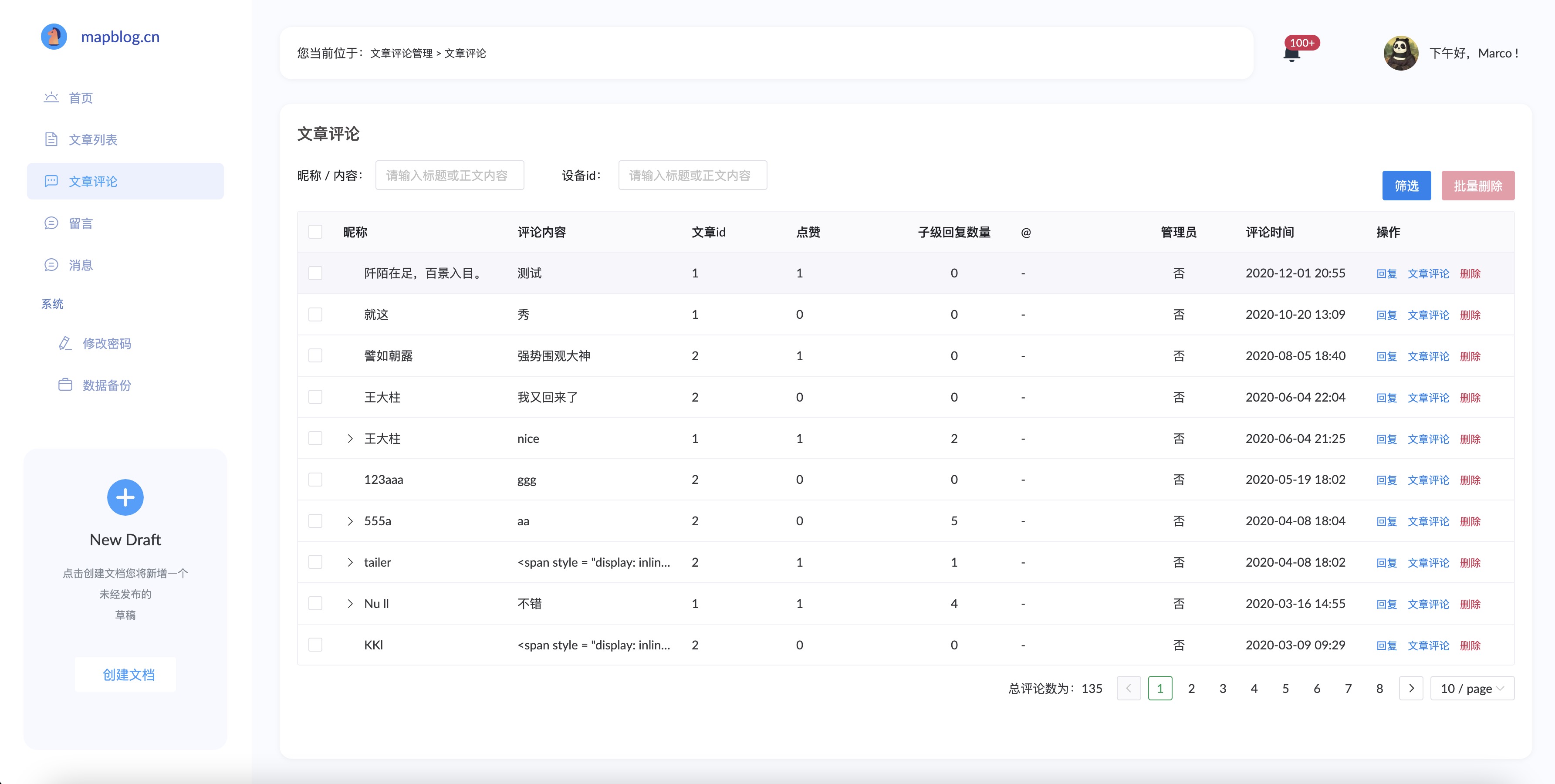Click 回复 in the 123aaa row
The height and width of the screenshot is (784, 1555).
[1386, 480]
